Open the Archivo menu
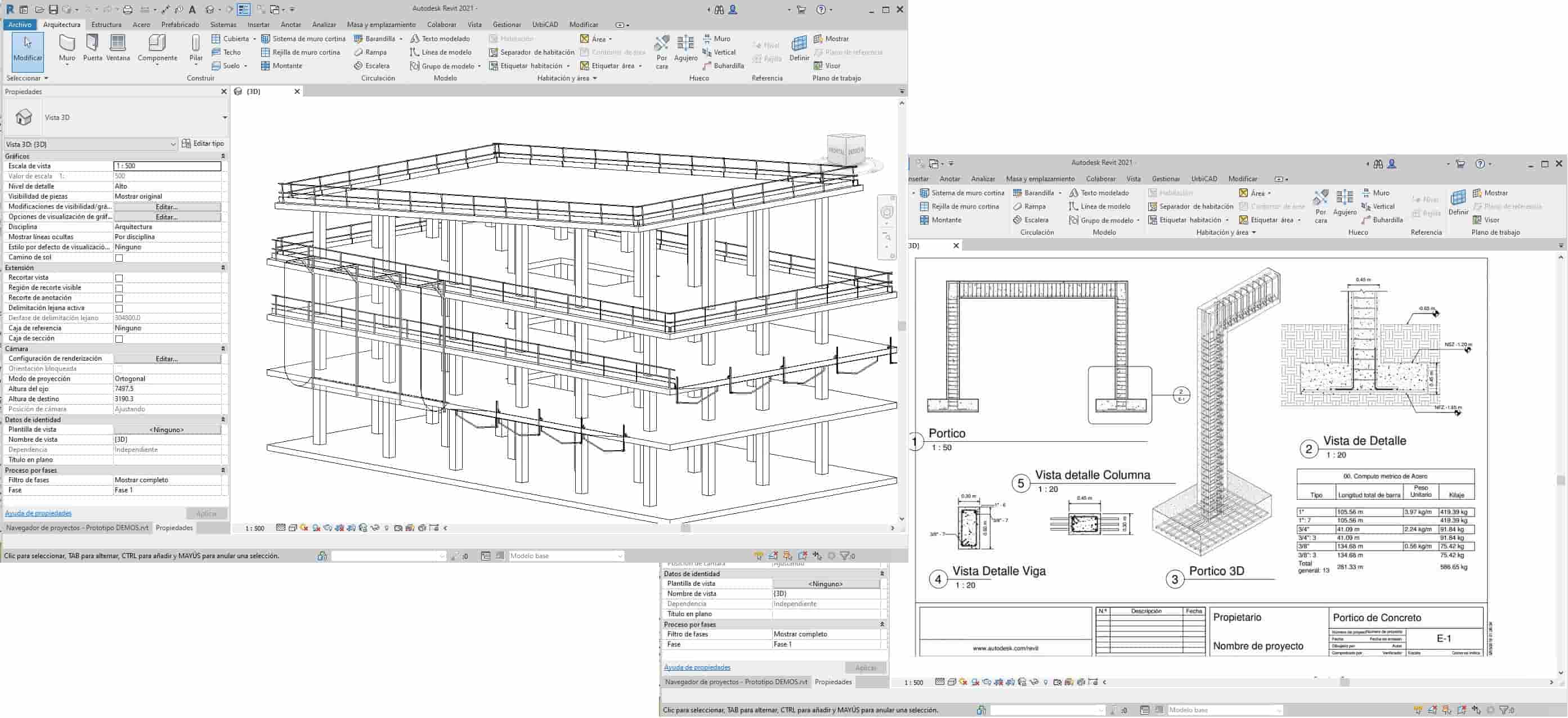This screenshot has height=718, width=1568. point(20,24)
